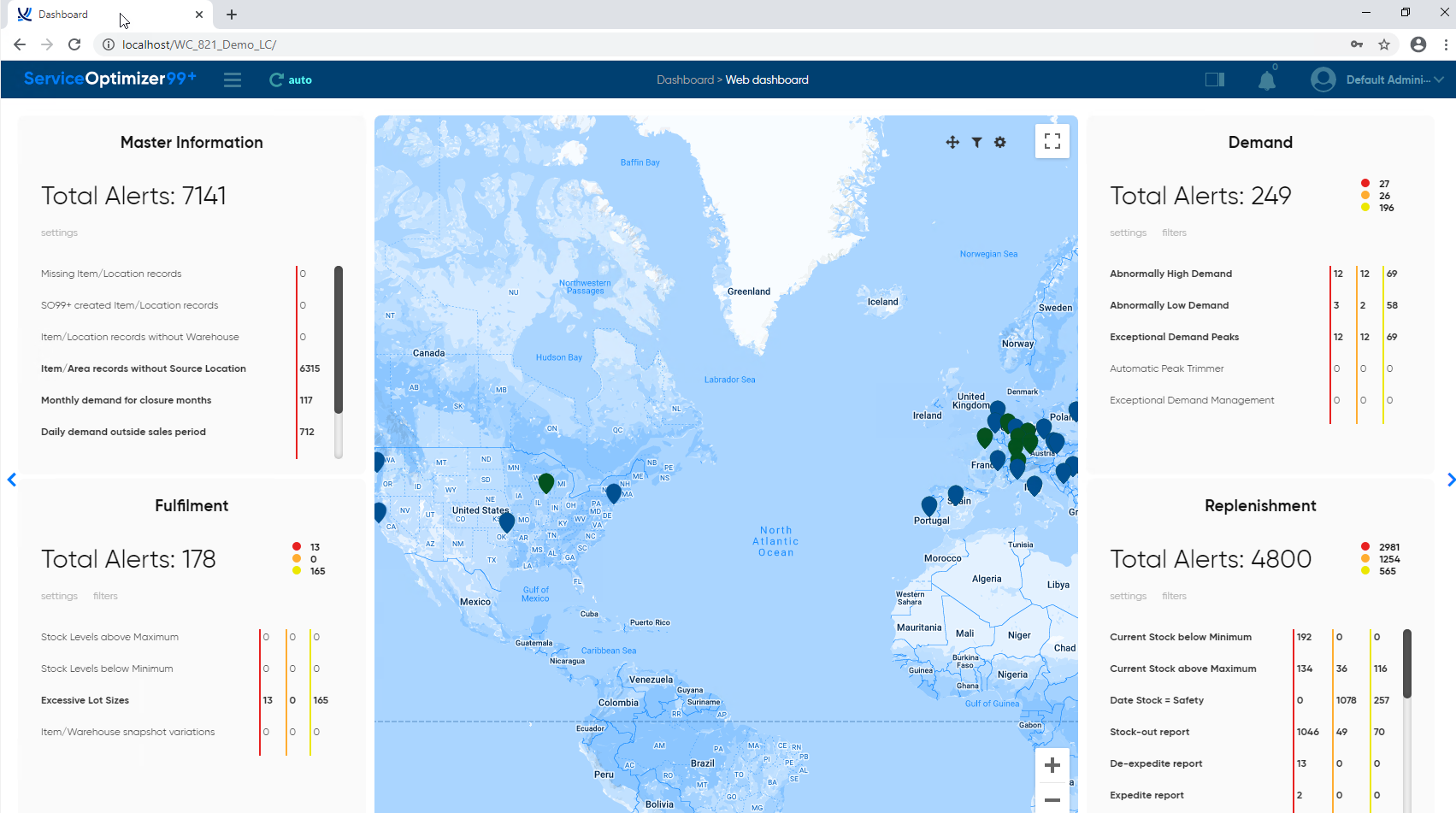Open the map filter funnel icon
1456x813 pixels.
click(976, 142)
